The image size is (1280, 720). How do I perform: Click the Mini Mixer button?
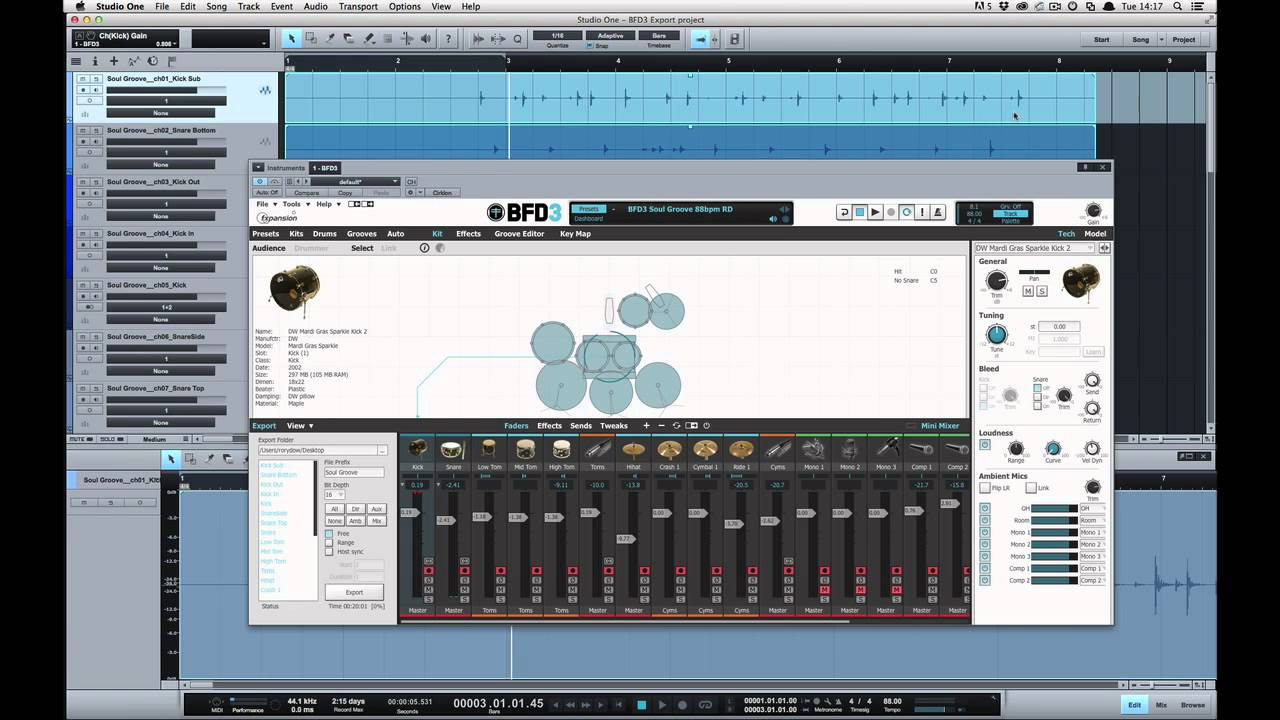pyautogui.click(x=940, y=426)
